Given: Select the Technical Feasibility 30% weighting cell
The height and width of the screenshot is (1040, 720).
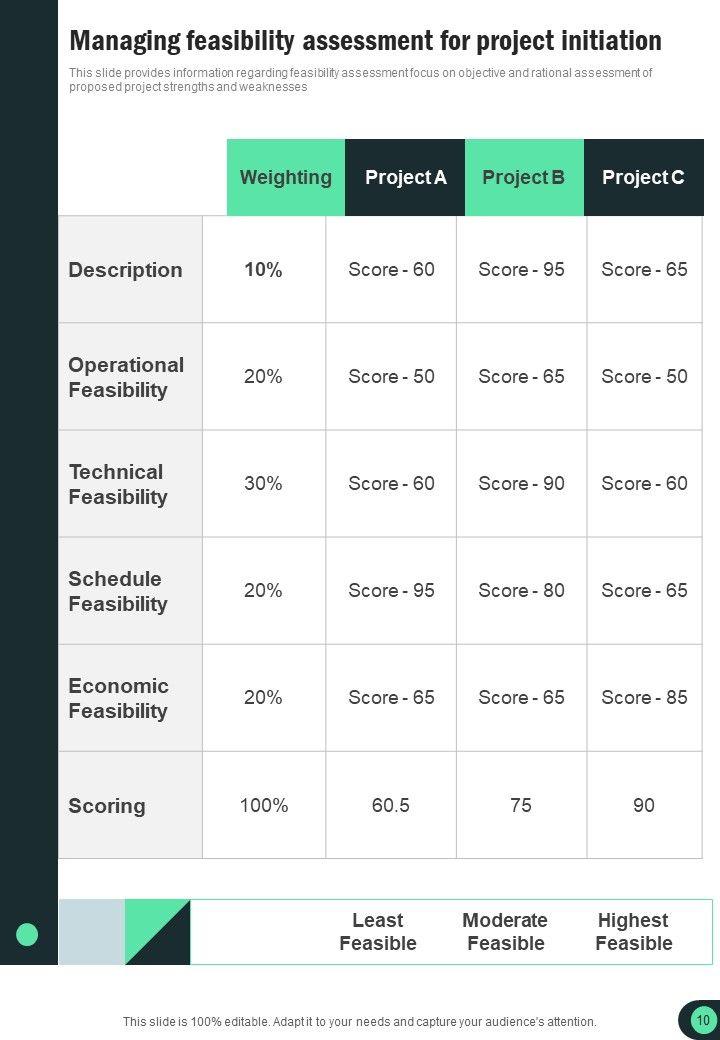Looking at the screenshot, I should click(x=263, y=484).
